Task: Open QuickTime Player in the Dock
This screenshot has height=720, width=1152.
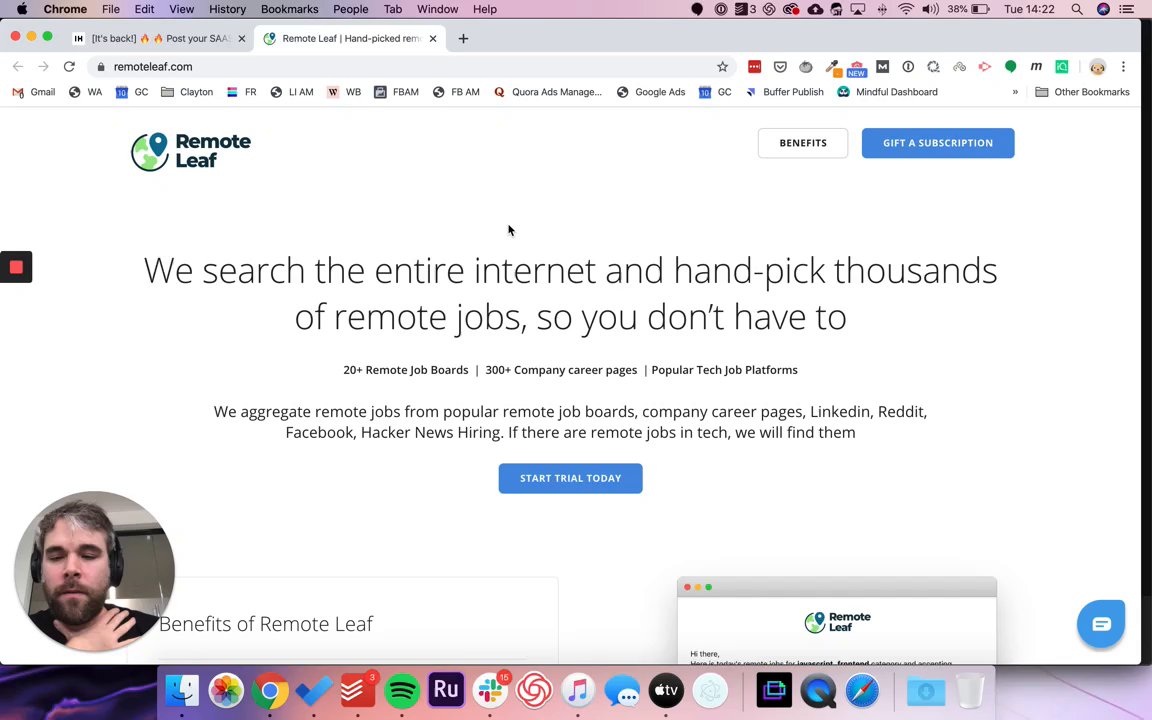Action: click(x=818, y=691)
